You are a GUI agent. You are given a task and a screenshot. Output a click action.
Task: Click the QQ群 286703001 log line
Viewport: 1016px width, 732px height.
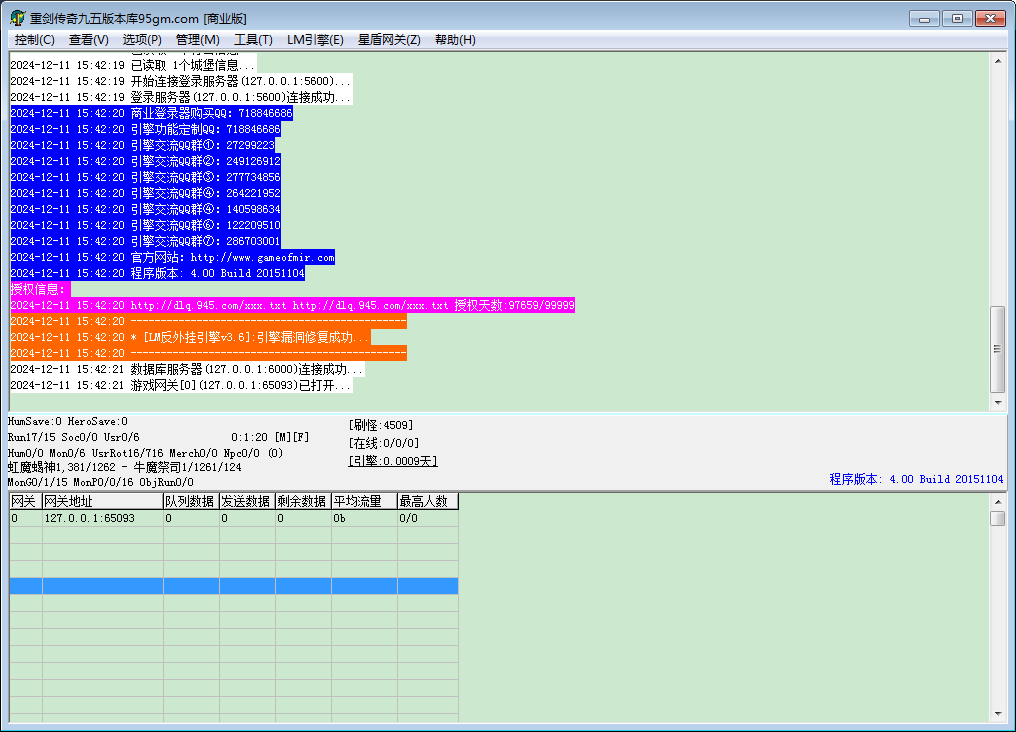point(146,241)
